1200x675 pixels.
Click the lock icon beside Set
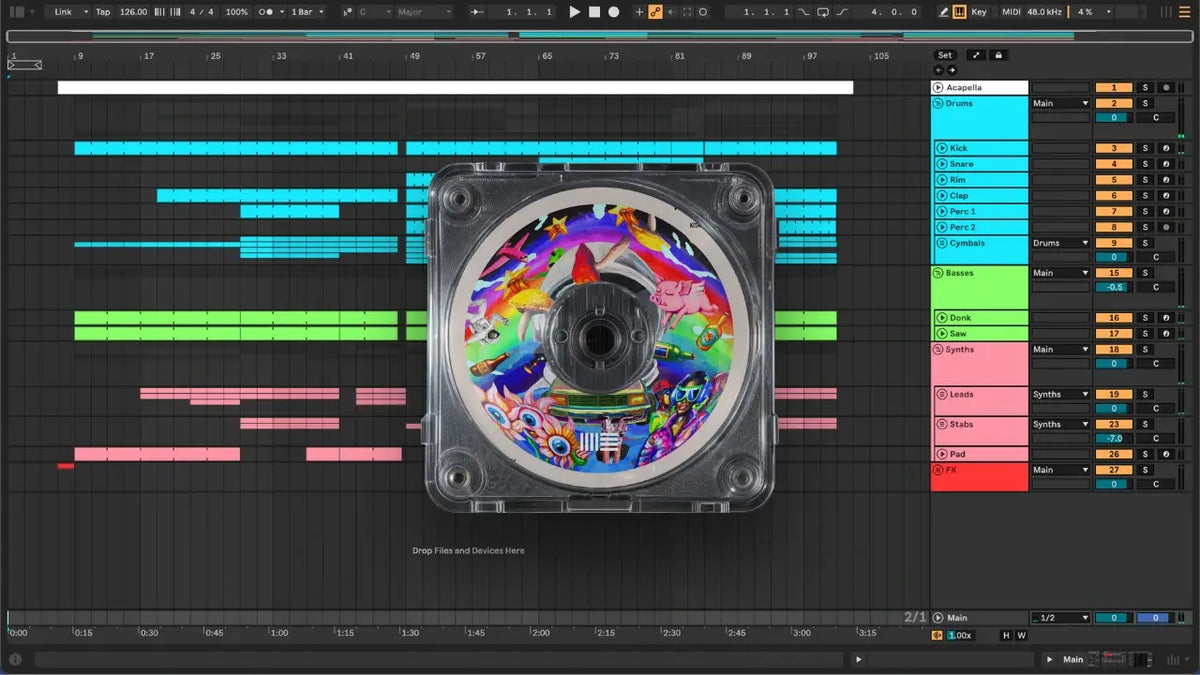click(998, 55)
